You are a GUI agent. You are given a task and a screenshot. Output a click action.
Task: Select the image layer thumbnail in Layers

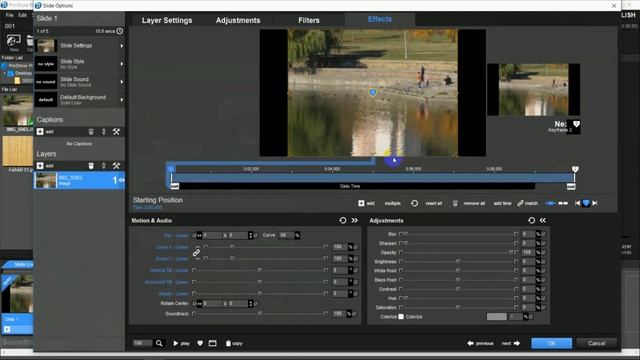tap(45, 180)
